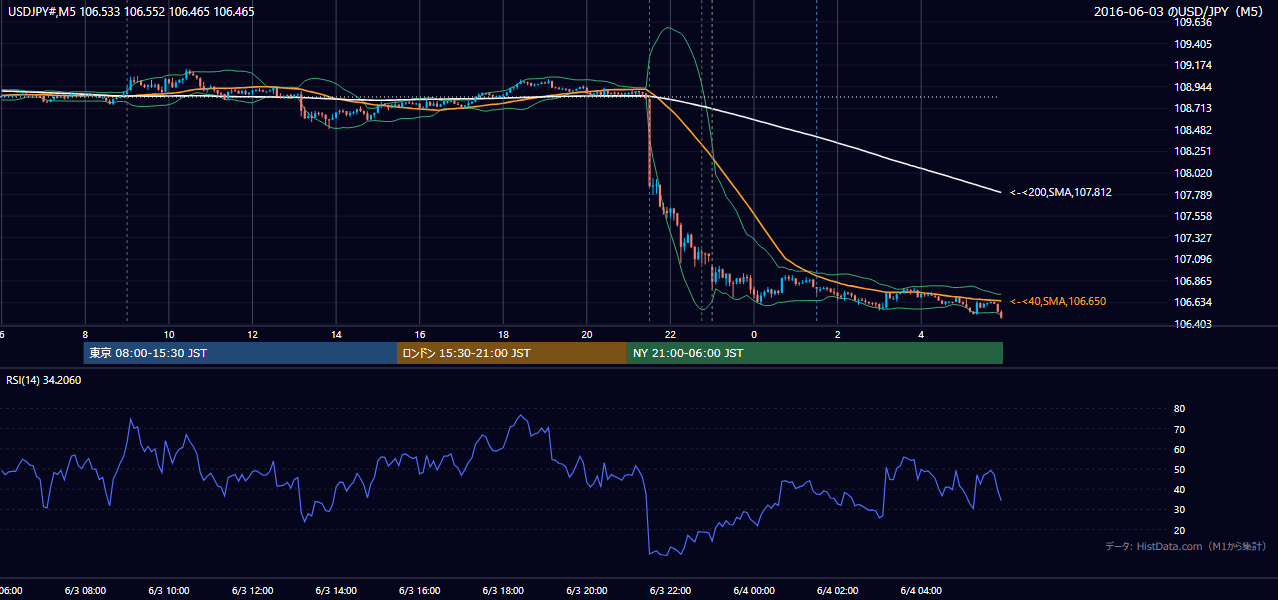The height and width of the screenshot is (600, 1278).
Task: Click price axis value 109.636
Action: (1193, 22)
